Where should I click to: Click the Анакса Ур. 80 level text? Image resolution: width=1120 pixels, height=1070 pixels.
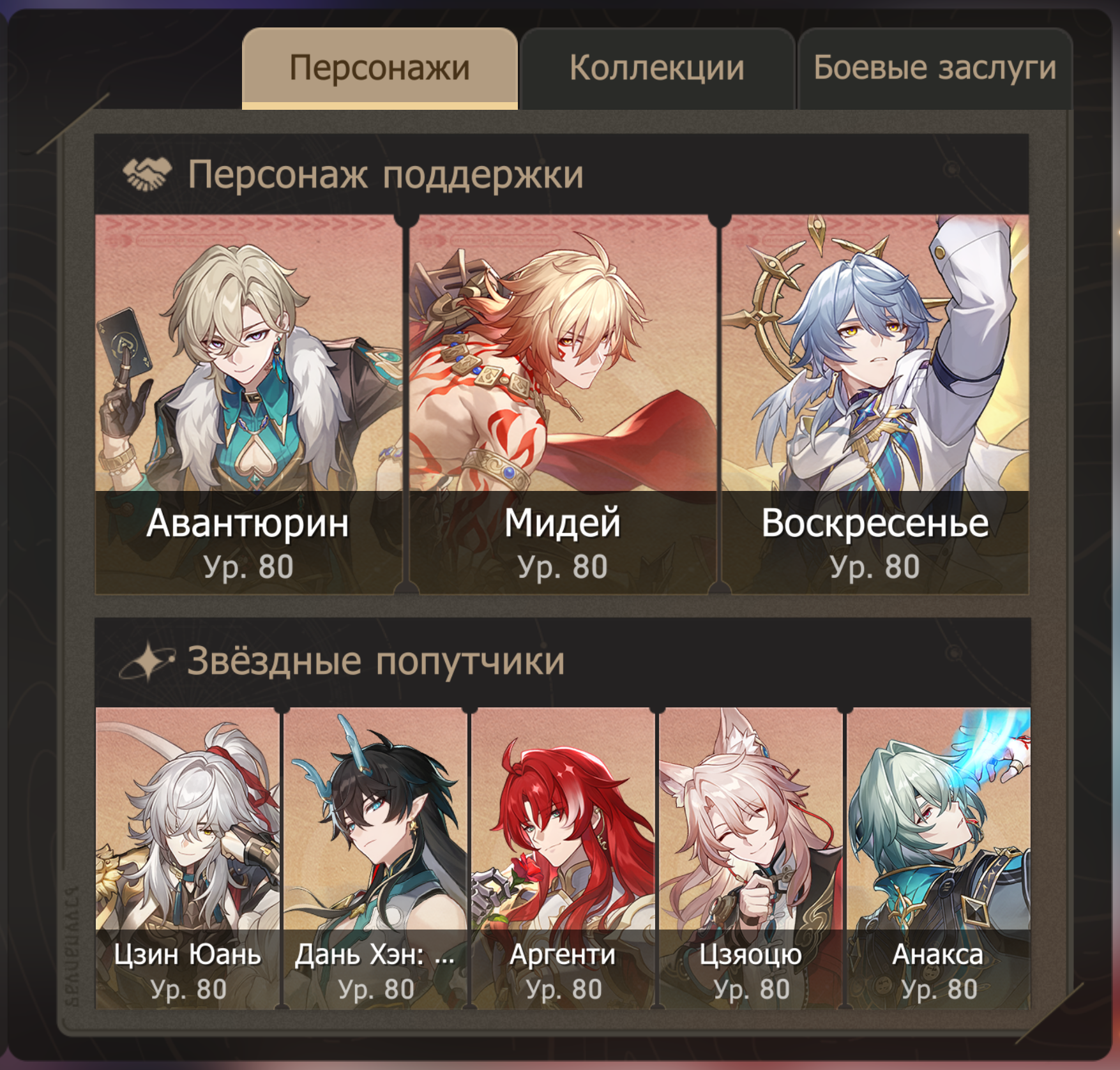(x=939, y=990)
